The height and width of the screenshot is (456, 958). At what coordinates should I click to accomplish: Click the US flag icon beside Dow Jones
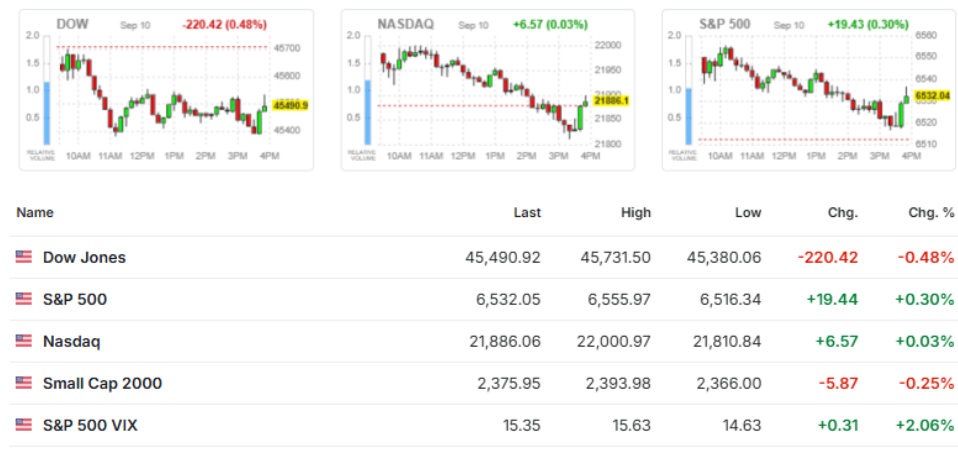23,257
